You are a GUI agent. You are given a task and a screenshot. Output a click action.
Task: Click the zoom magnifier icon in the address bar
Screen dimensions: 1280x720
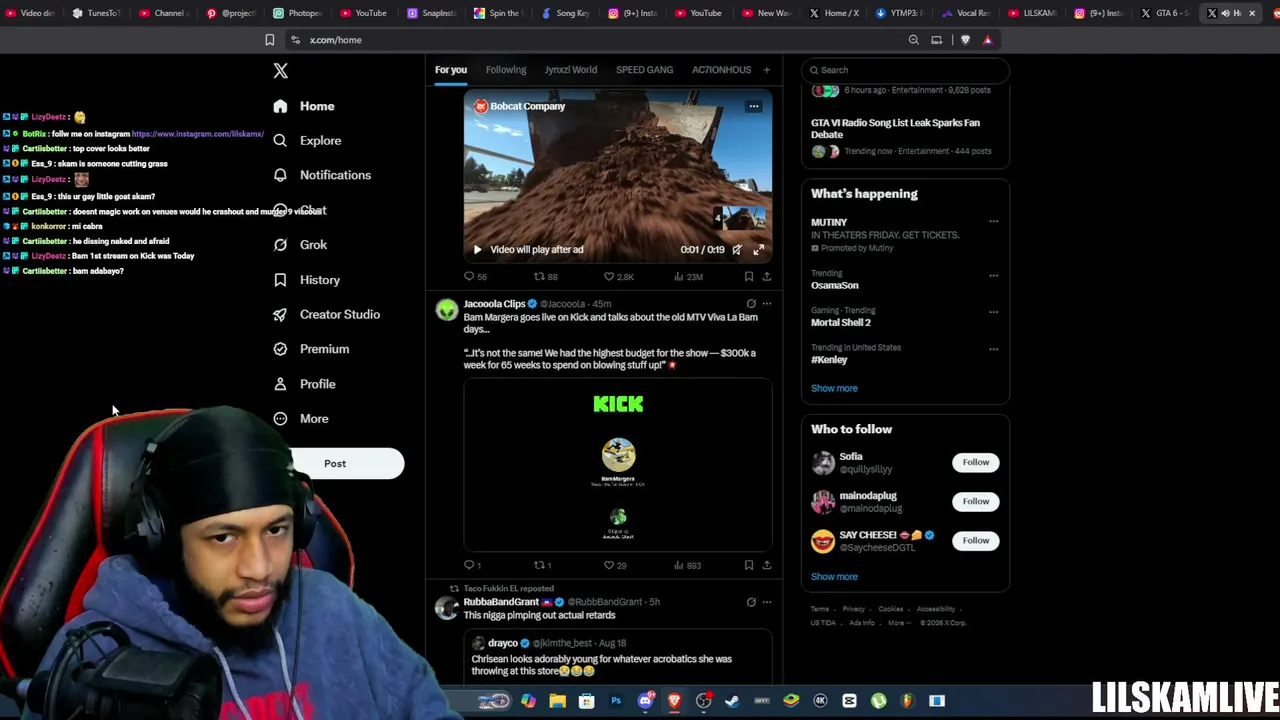tap(913, 40)
